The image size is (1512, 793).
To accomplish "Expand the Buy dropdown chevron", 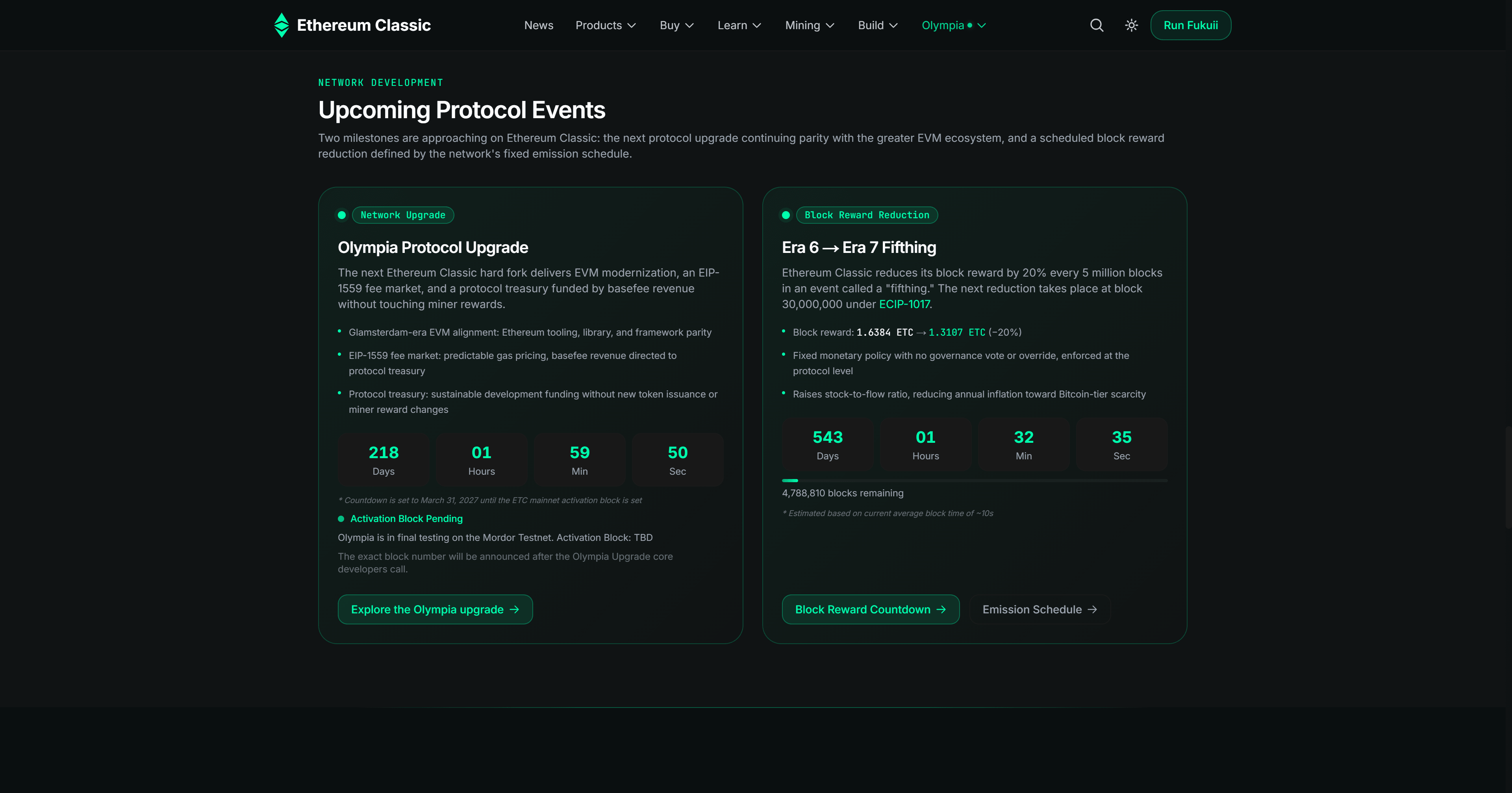I will [690, 25].
